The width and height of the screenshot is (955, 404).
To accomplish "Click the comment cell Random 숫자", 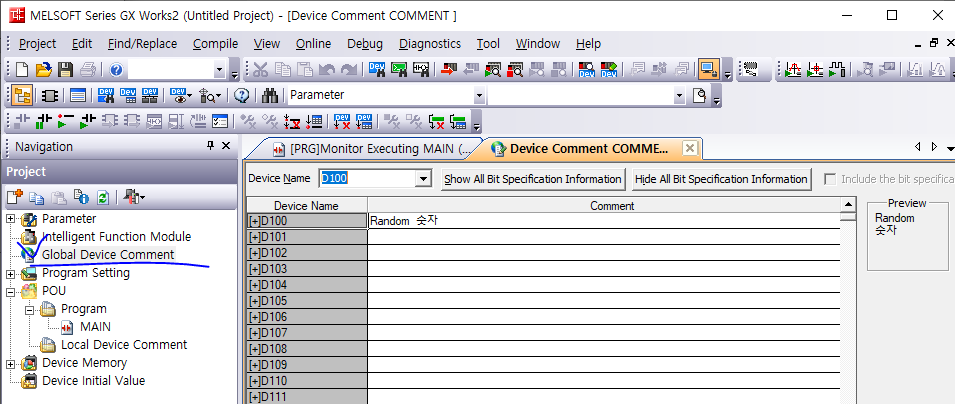I will tap(604, 221).
